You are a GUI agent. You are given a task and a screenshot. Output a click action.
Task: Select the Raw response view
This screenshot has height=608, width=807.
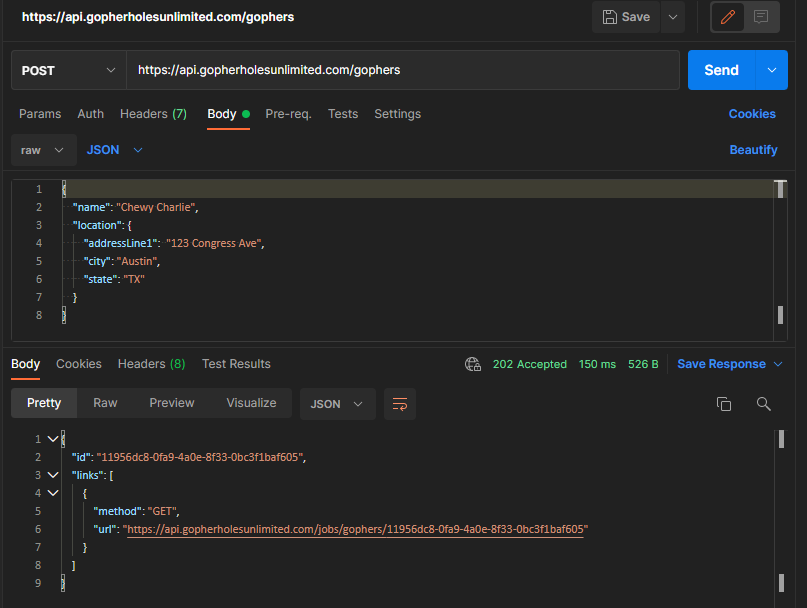click(105, 403)
